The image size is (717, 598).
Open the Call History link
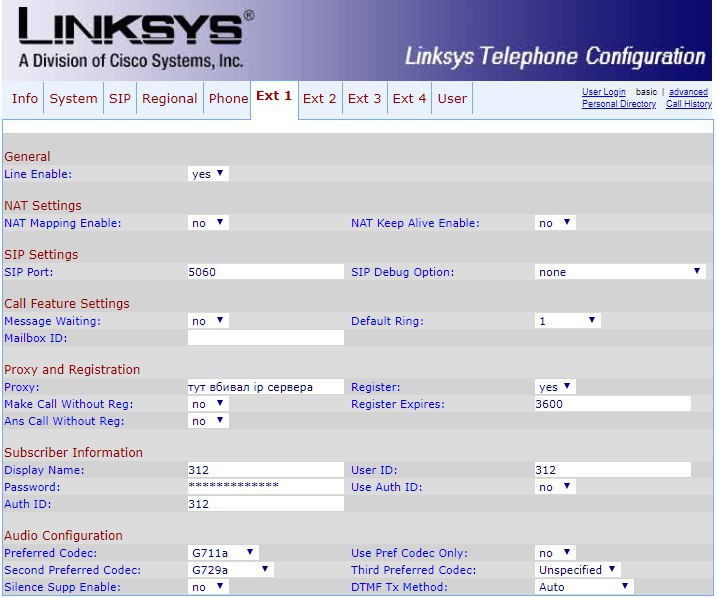pos(689,104)
